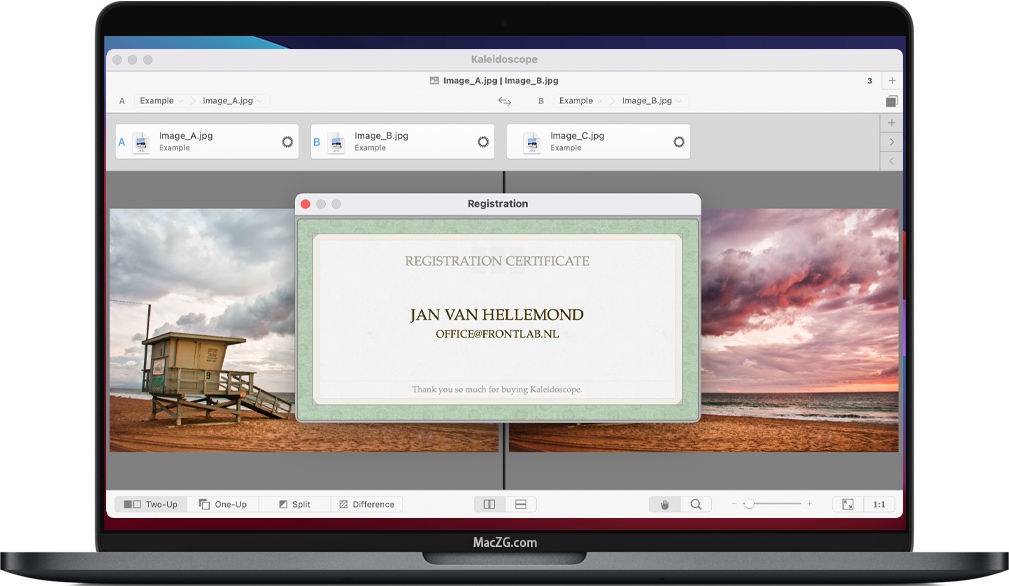This screenshot has height=586, width=1009.
Task: Open the Image_B.jpg path dropdown
Action: [651, 101]
